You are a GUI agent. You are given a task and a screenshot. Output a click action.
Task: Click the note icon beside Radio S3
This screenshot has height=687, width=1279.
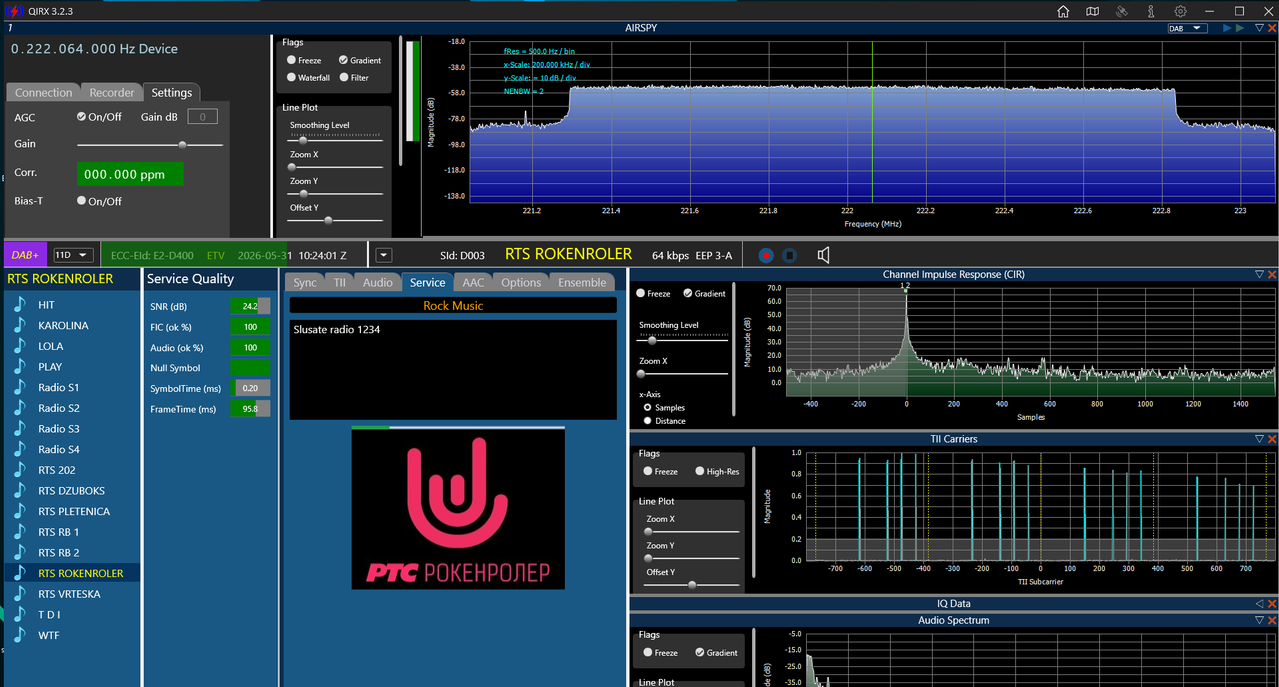pyautogui.click(x=19, y=428)
